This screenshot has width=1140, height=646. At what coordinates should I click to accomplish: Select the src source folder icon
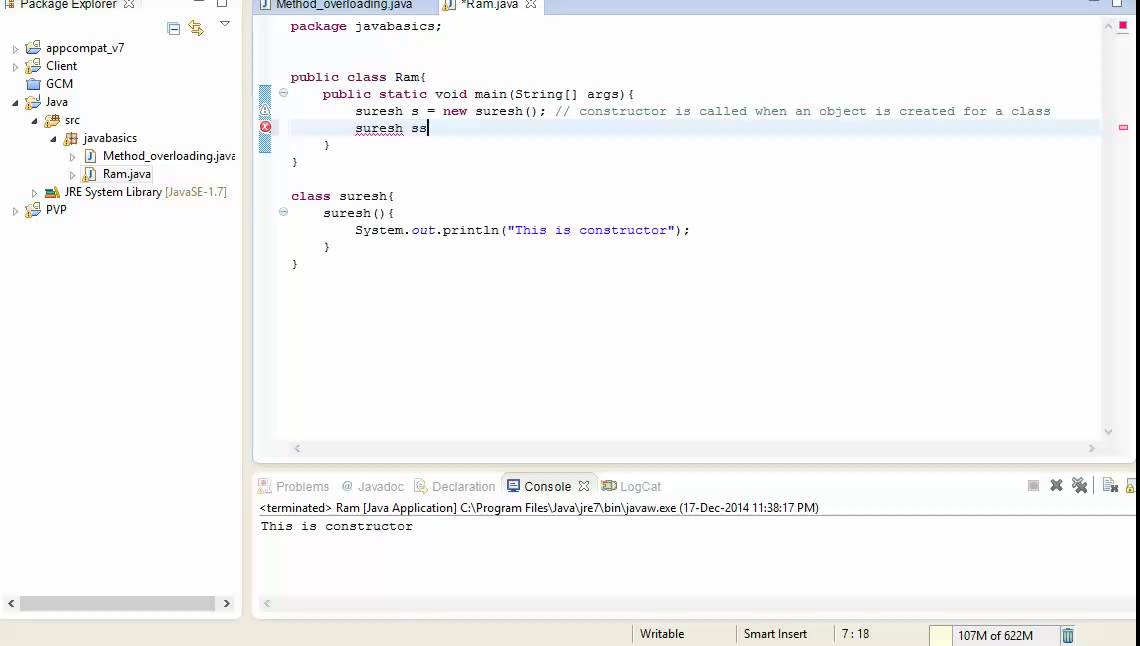click(52, 120)
